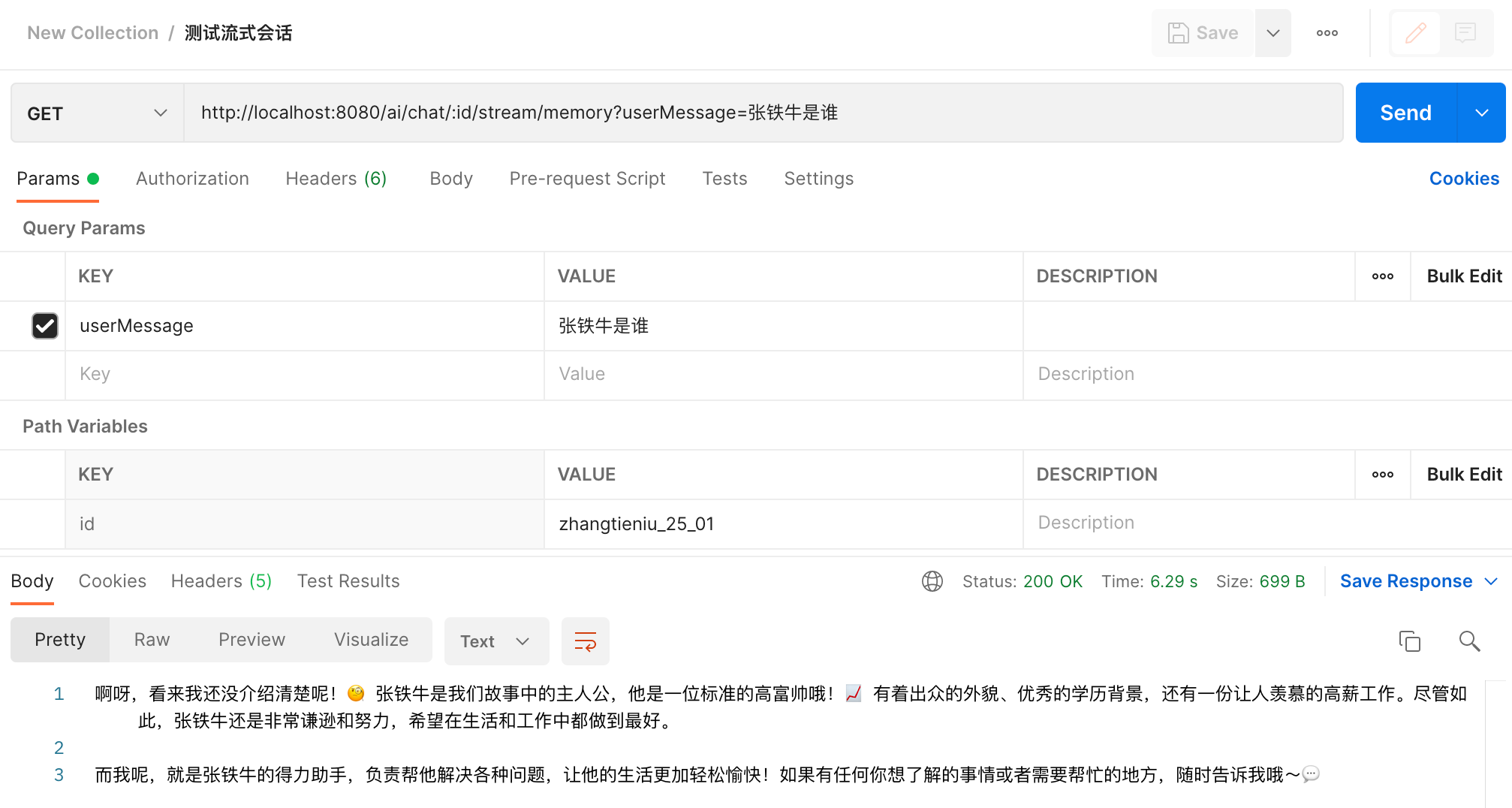This screenshot has width=1512, height=808.
Task: Toggle the line wrap icon
Action: pos(585,641)
